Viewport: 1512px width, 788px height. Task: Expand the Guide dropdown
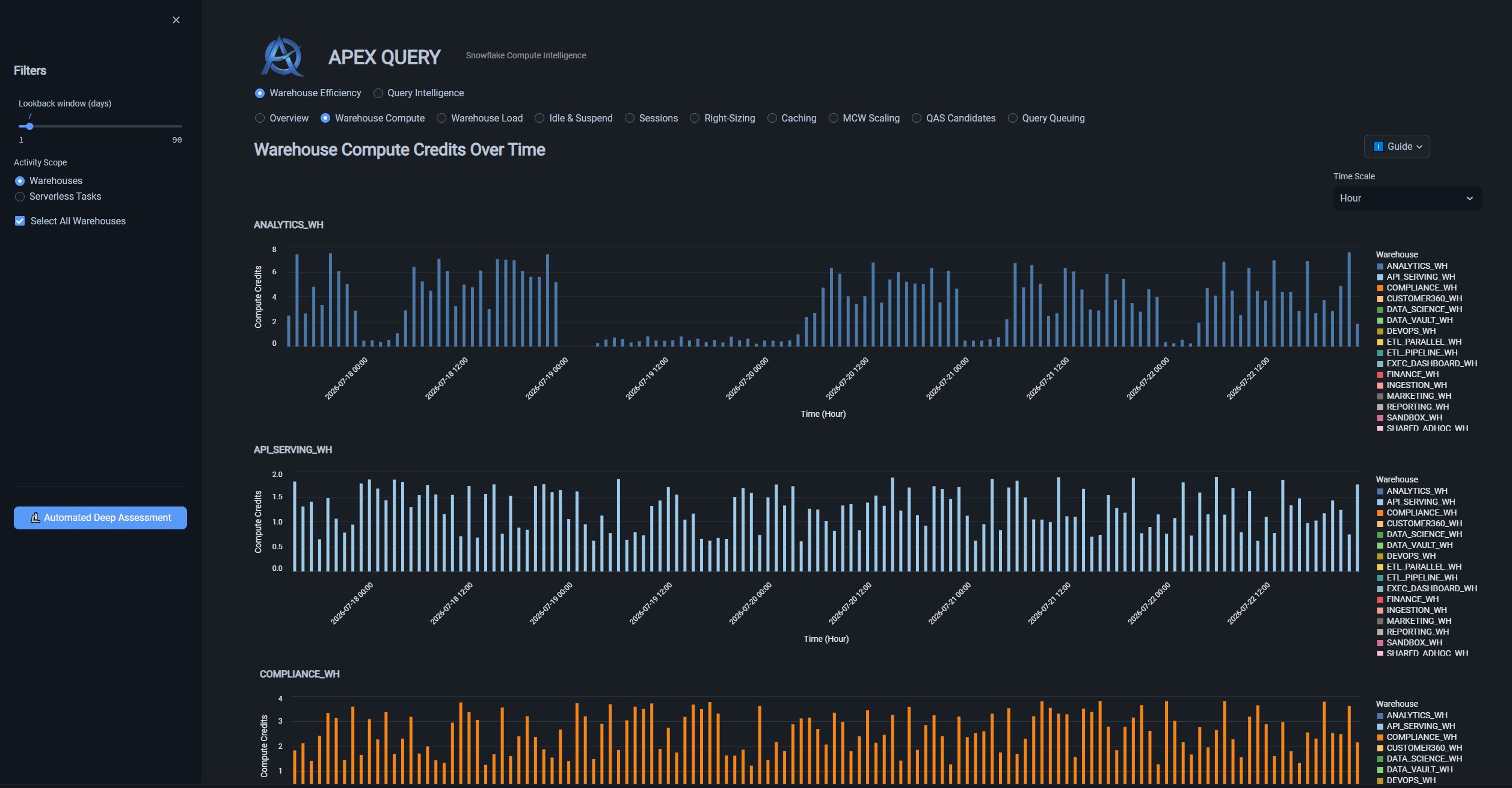point(1397,147)
